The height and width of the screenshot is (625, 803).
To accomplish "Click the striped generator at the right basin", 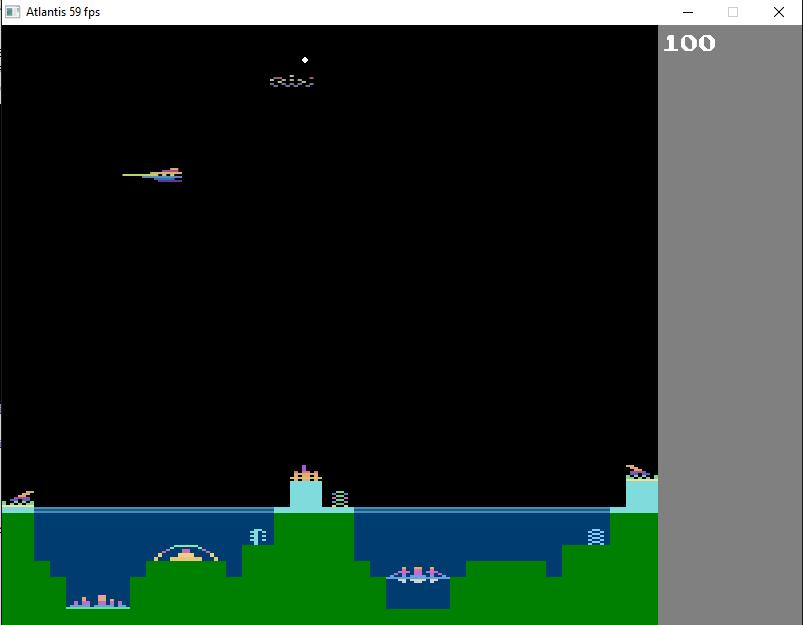I will [596, 537].
